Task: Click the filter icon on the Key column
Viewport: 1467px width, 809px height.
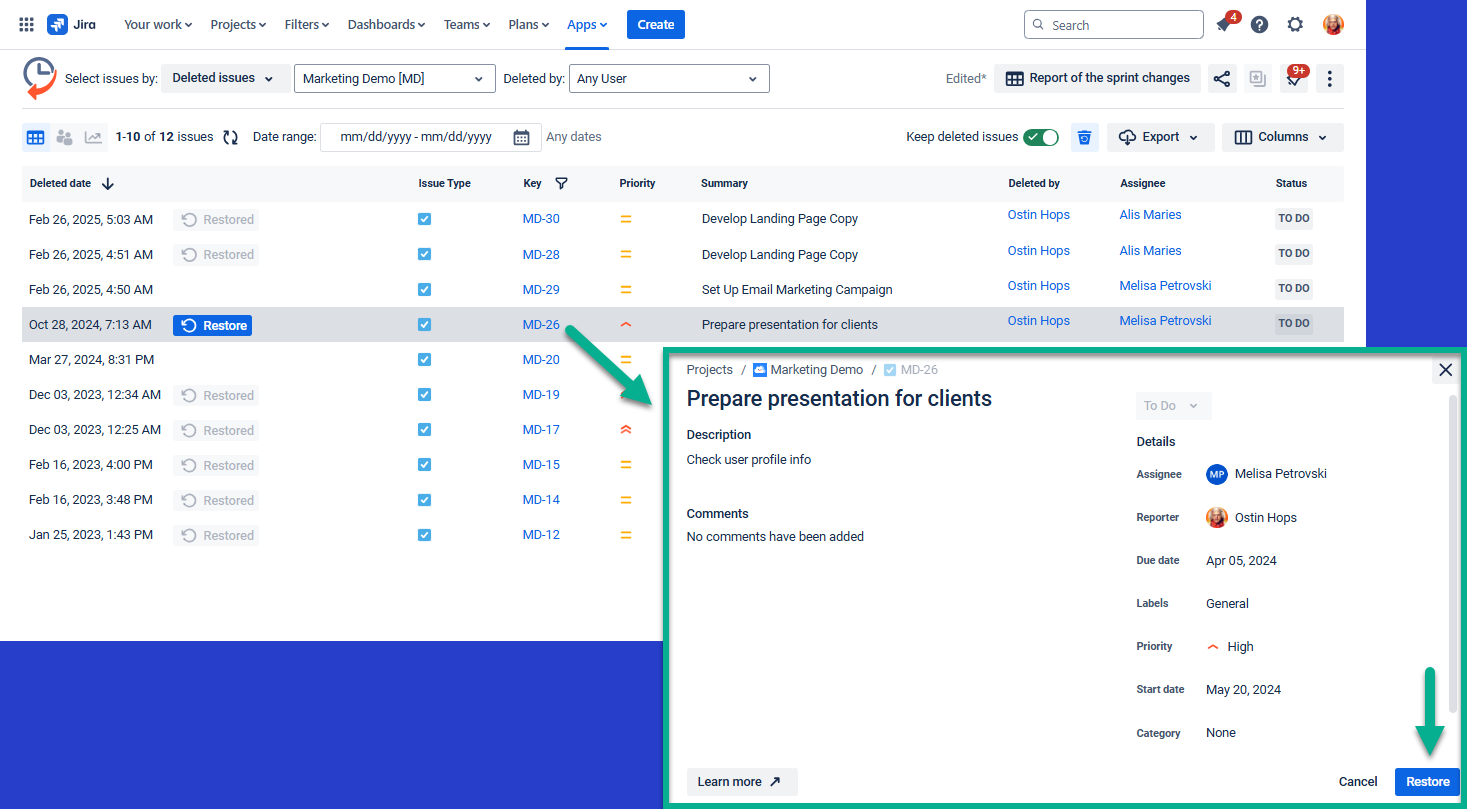Action: (561, 184)
